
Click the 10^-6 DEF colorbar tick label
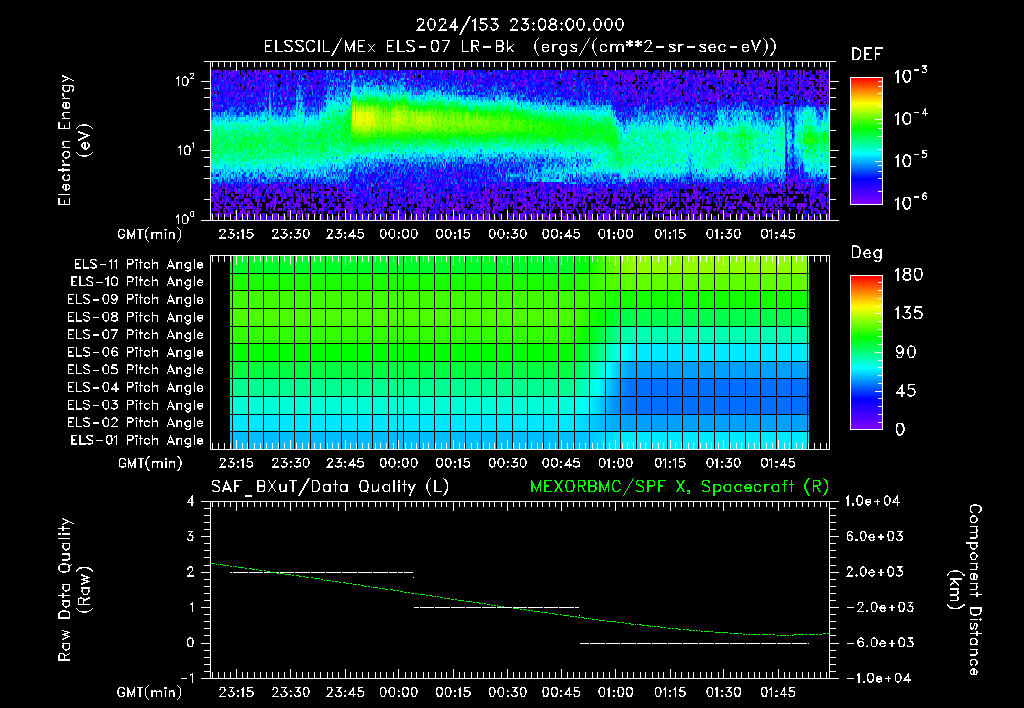point(910,203)
